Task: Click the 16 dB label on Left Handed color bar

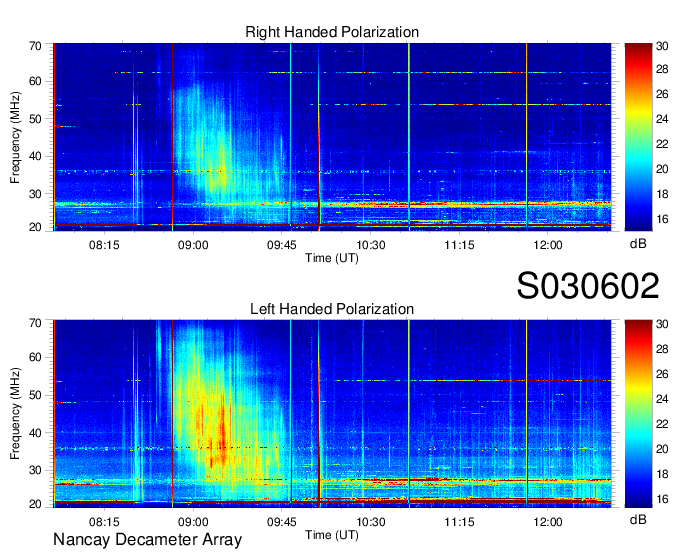Action: (662, 499)
